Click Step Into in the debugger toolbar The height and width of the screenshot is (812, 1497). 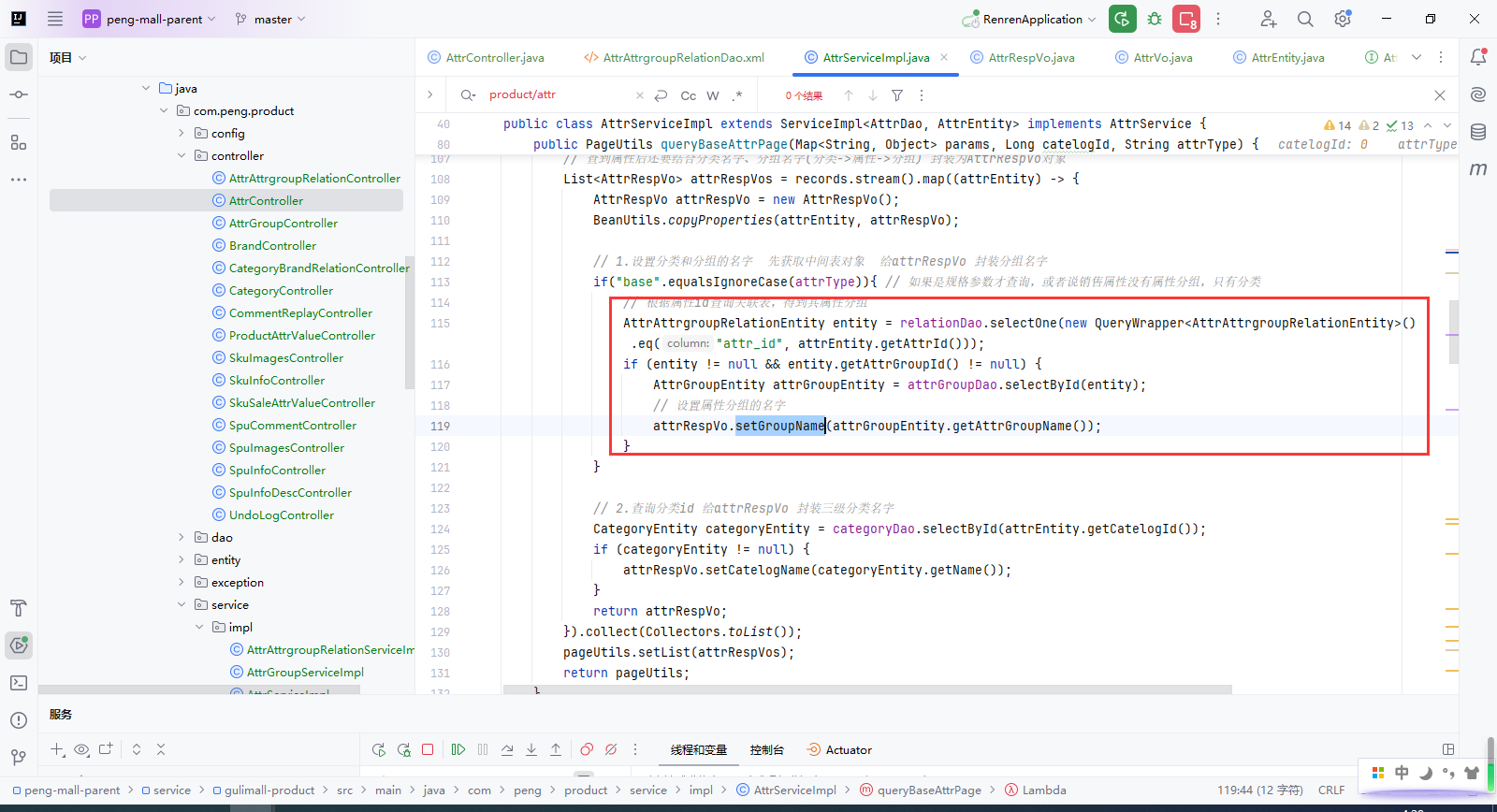click(x=531, y=749)
